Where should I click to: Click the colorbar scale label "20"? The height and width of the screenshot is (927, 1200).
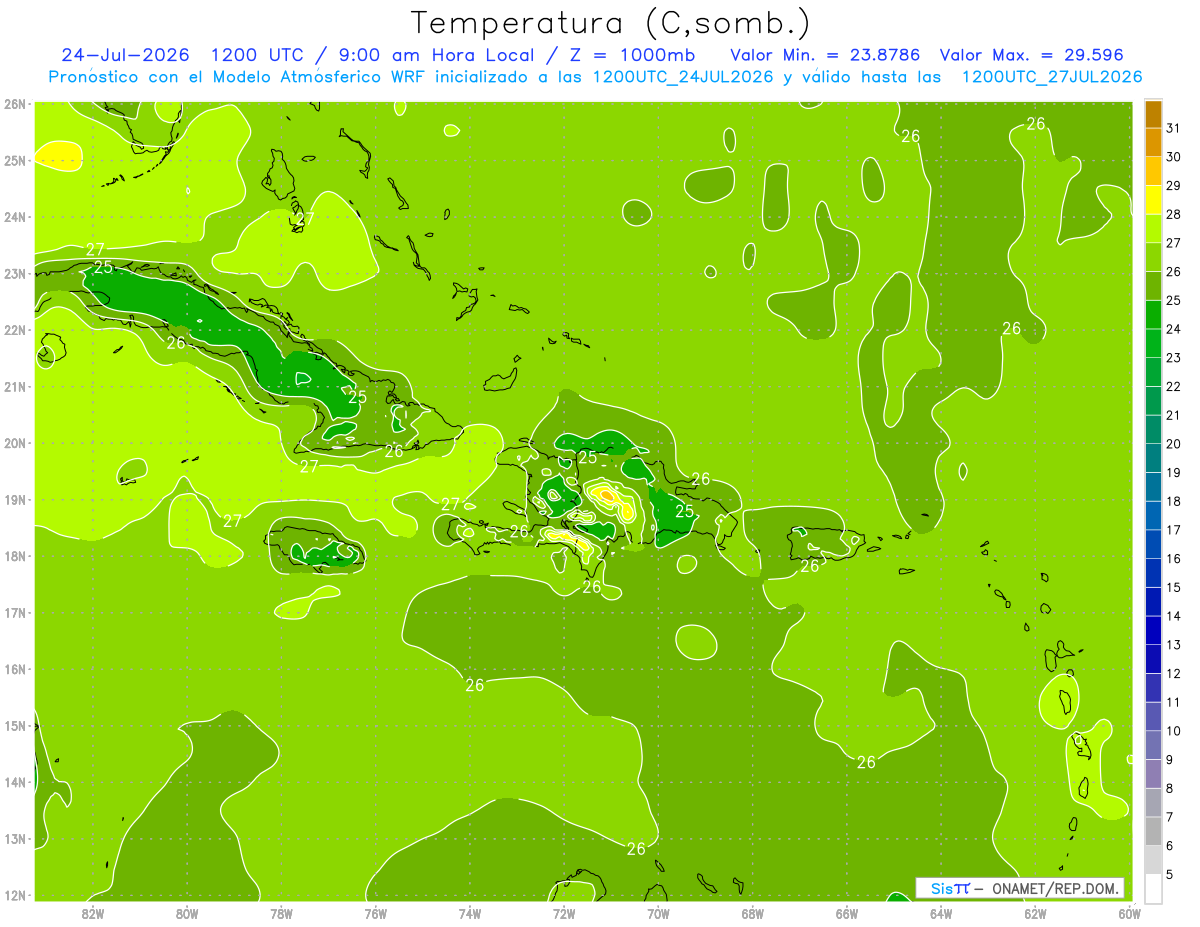(x=1173, y=444)
